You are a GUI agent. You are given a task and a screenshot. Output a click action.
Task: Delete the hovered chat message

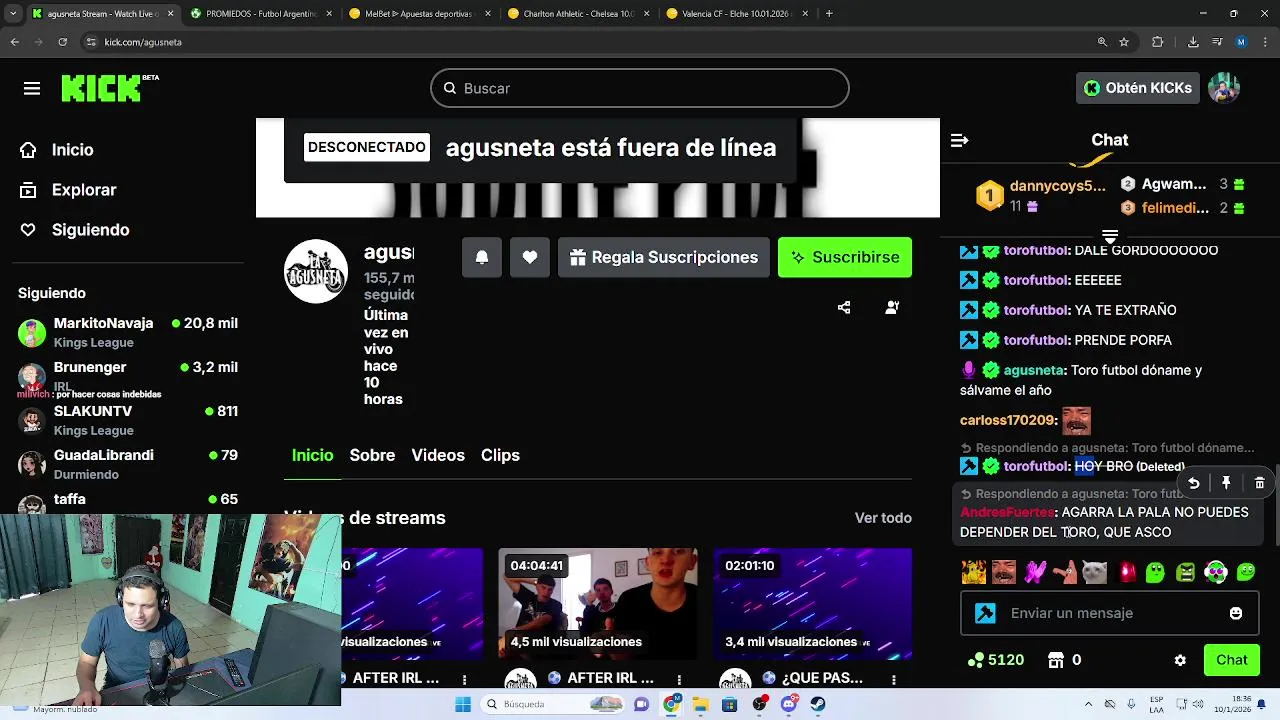point(1259,483)
